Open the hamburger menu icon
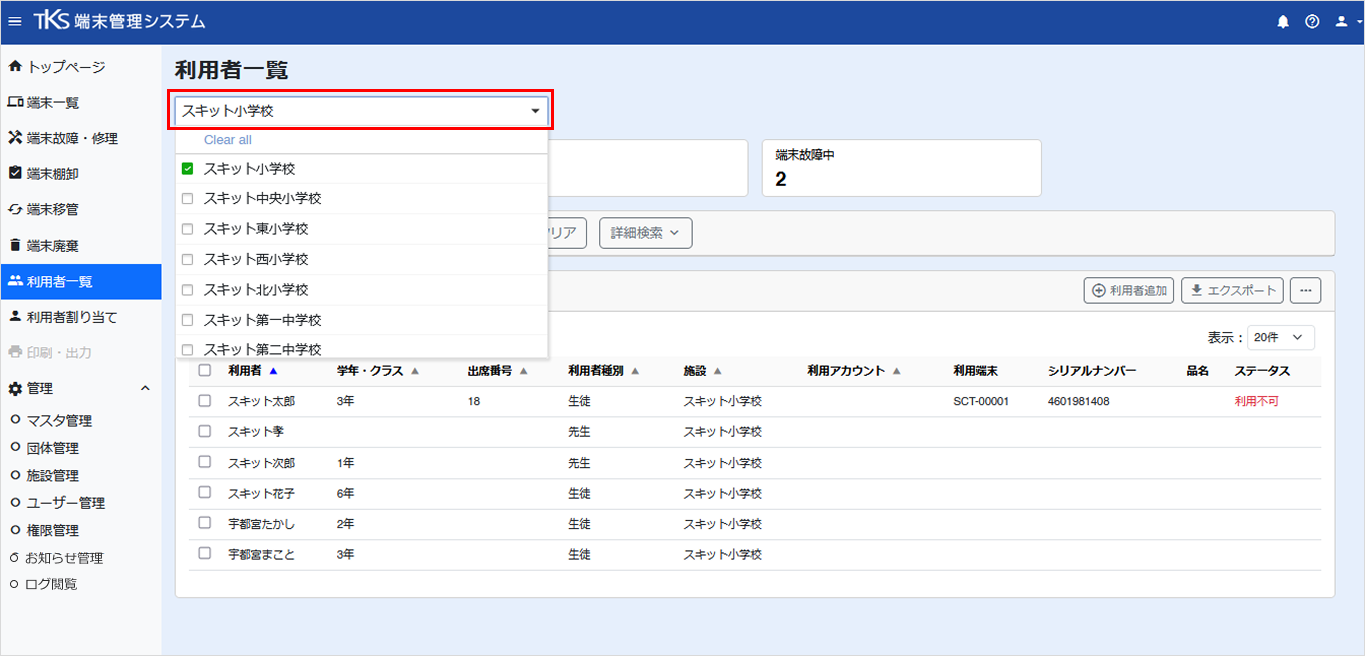The width and height of the screenshot is (1365, 656). (x=15, y=21)
